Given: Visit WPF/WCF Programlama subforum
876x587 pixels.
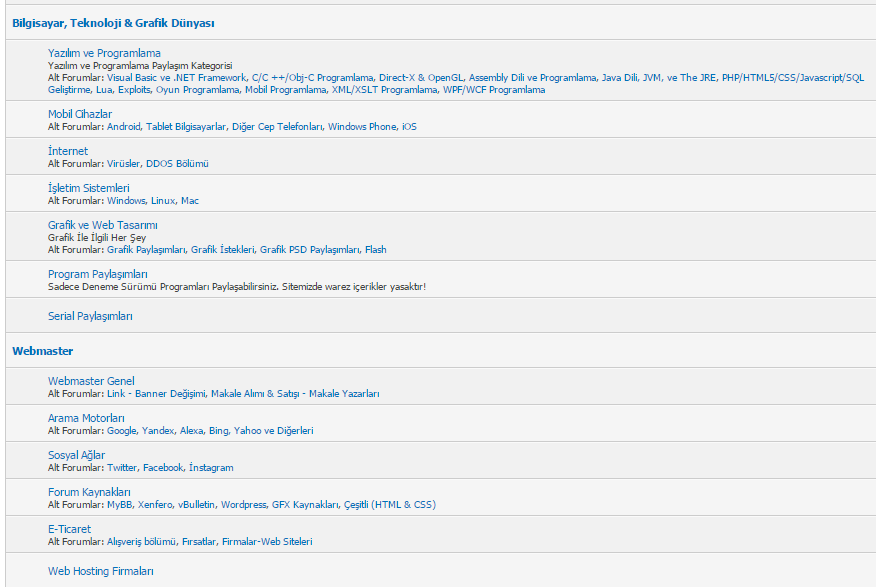Looking at the screenshot, I should pos(494,90).
